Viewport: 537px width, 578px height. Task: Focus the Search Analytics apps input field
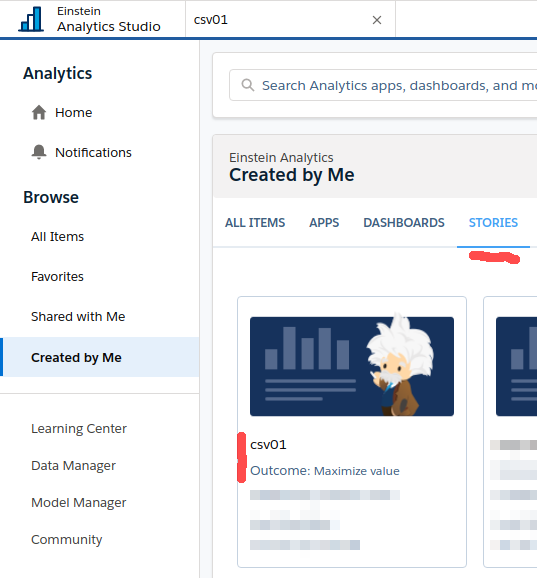pyautogui.click(x=383, y=85)
